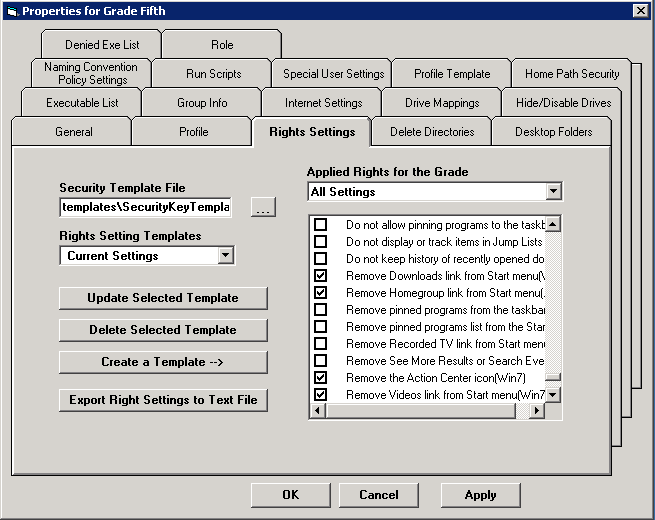Click horizontal scroll right arrow in rights list
655x520 pixels.
pos(537,411)
